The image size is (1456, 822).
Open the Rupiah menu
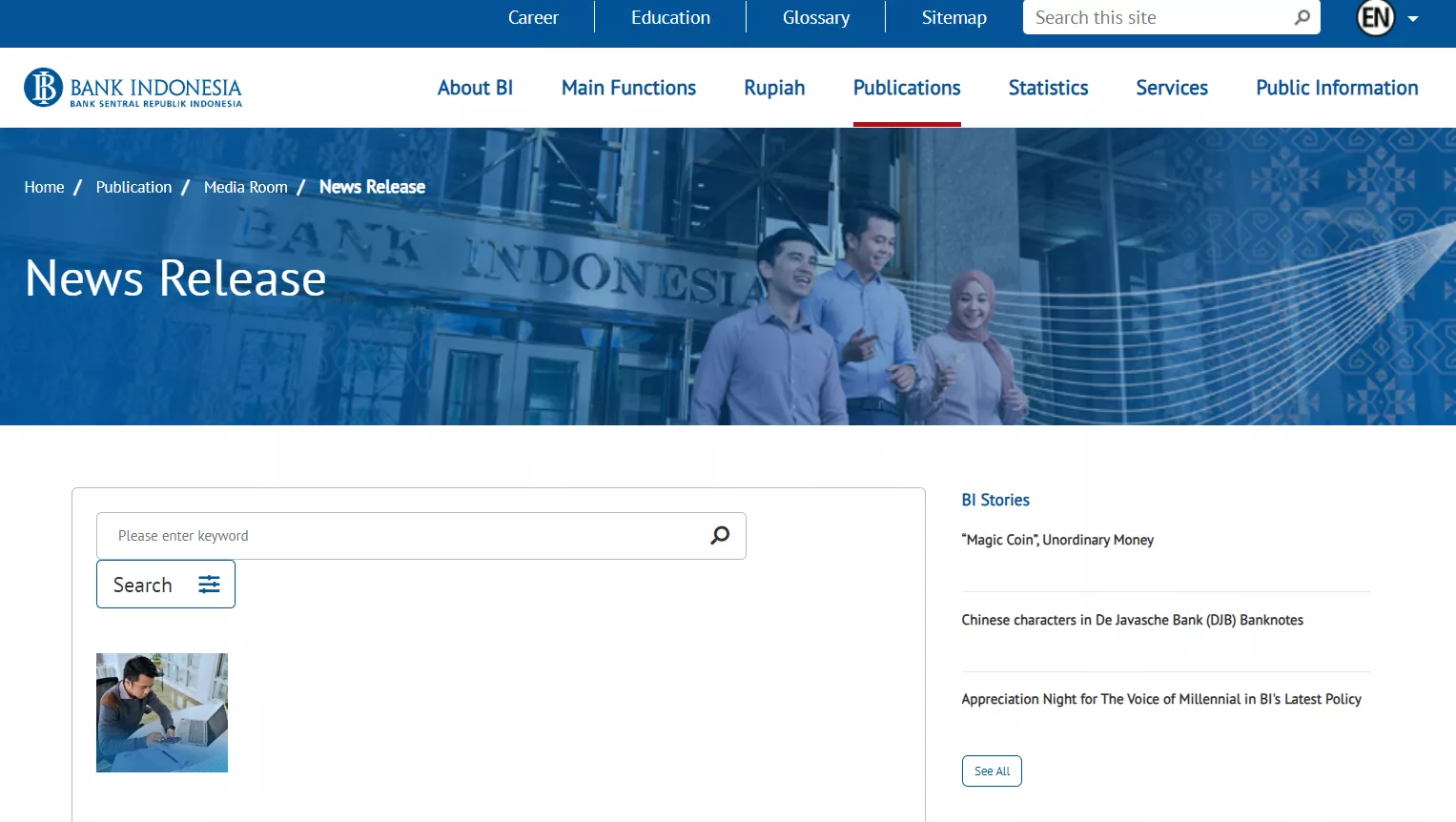[774, 88]
